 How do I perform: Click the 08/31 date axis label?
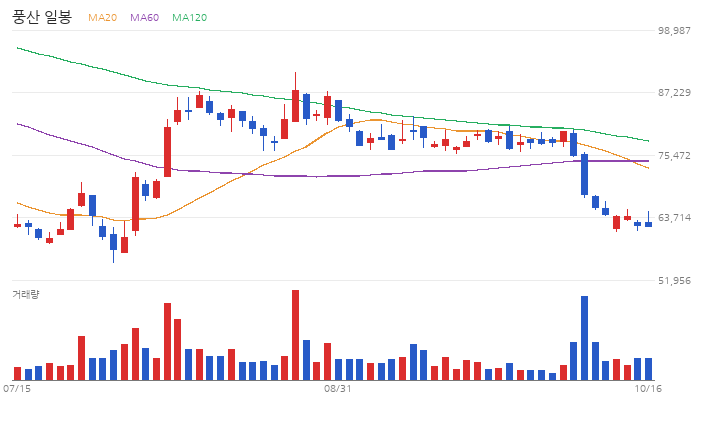point(338,389)
